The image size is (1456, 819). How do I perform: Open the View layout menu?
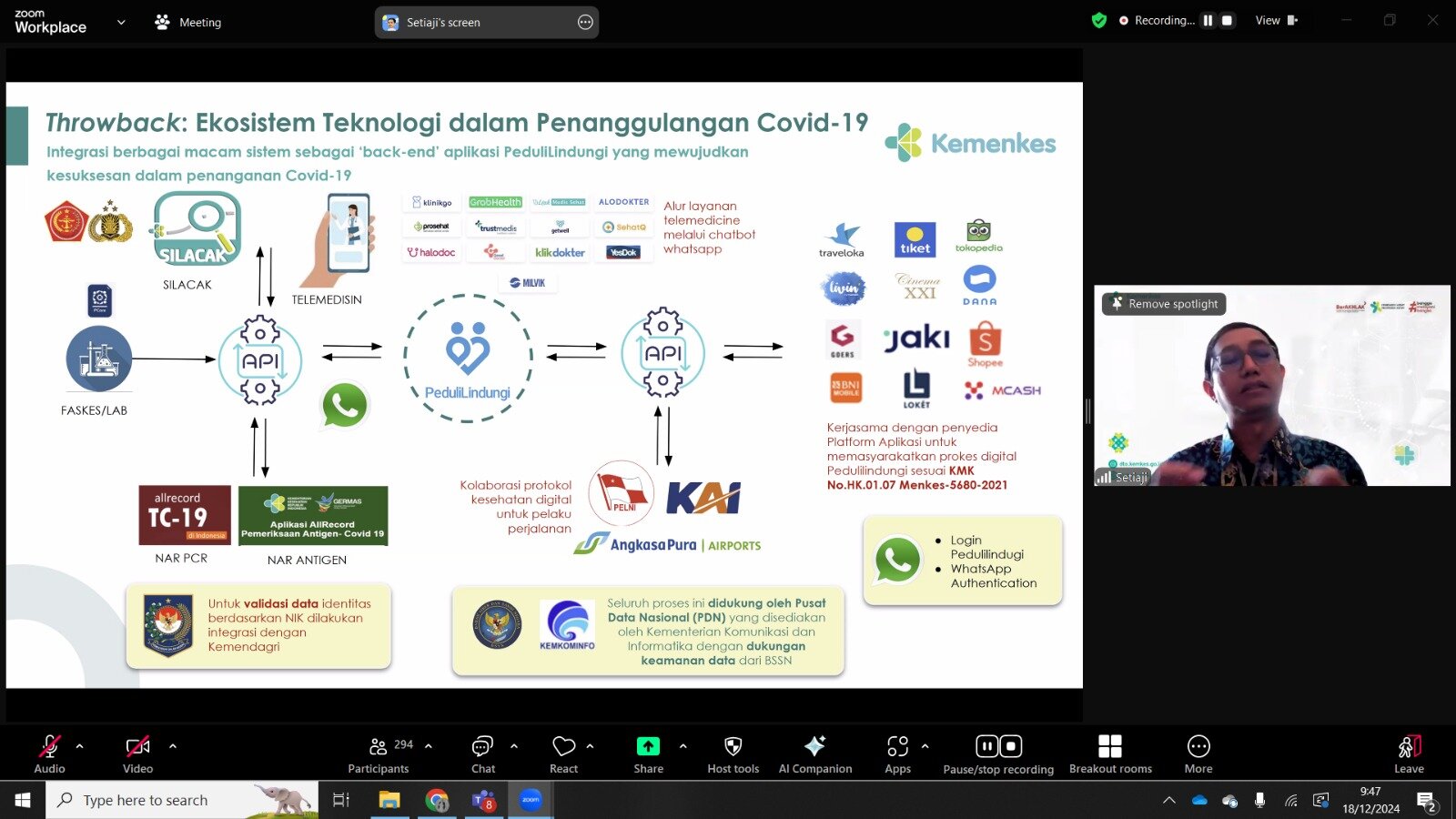1277,20
